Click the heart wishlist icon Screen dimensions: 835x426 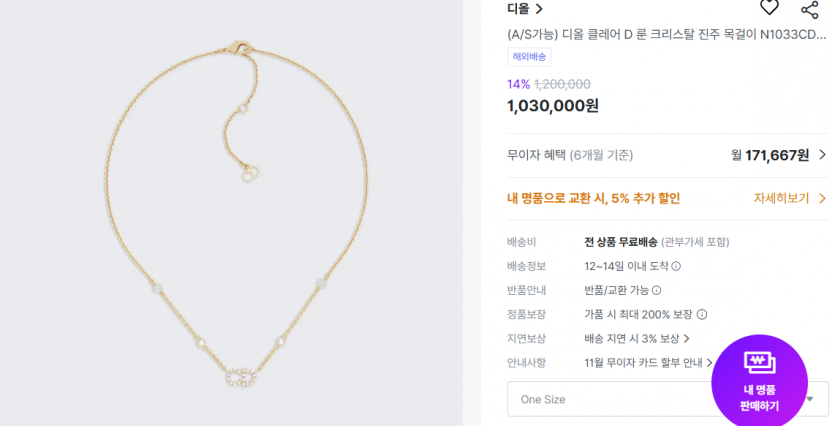[769, 8]
